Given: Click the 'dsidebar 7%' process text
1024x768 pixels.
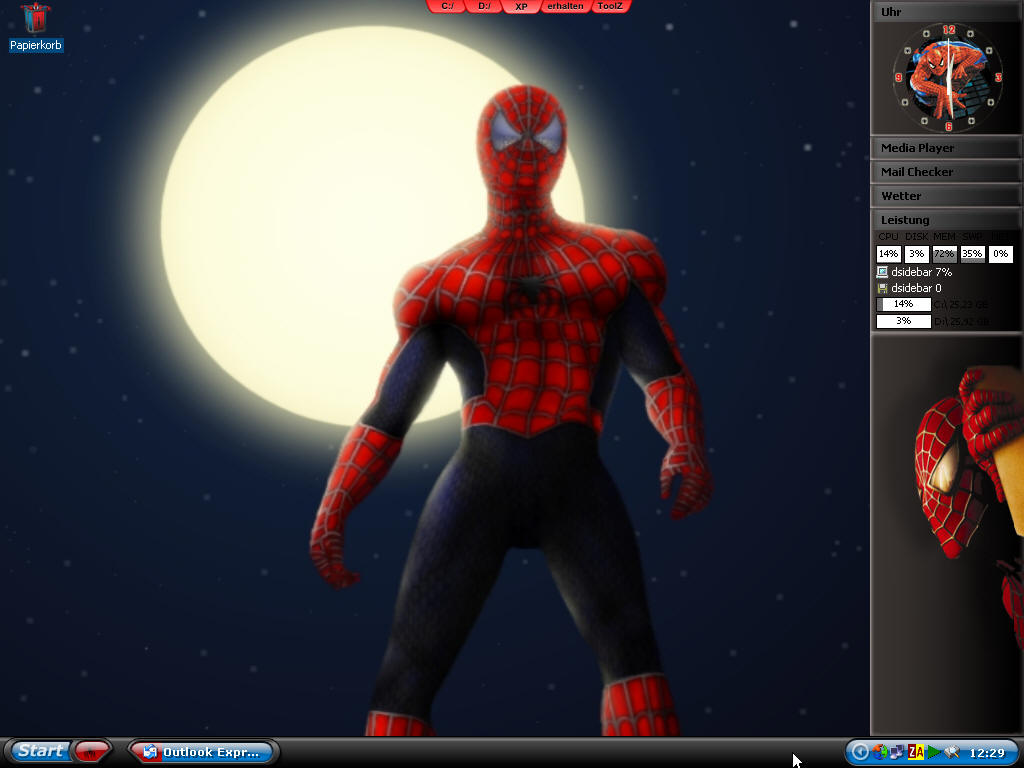Looking at the screenshot, I should pyautogui.click(x=921, y=272).
